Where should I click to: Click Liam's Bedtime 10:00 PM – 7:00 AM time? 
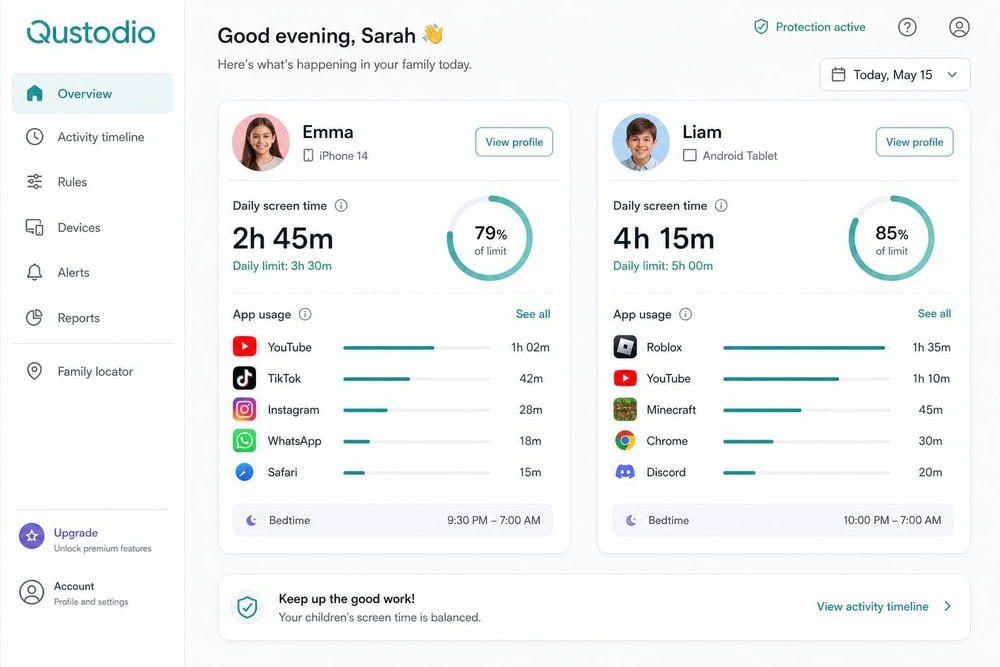click(x=892, y=520)
